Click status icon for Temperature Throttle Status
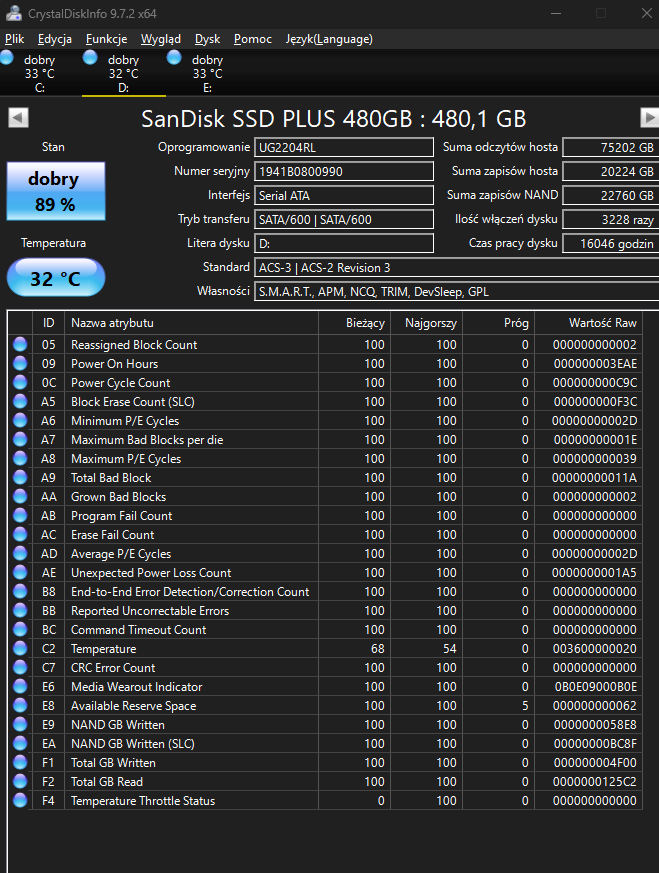The height and width of the screenshot is (873, 659). coord(20,801)
